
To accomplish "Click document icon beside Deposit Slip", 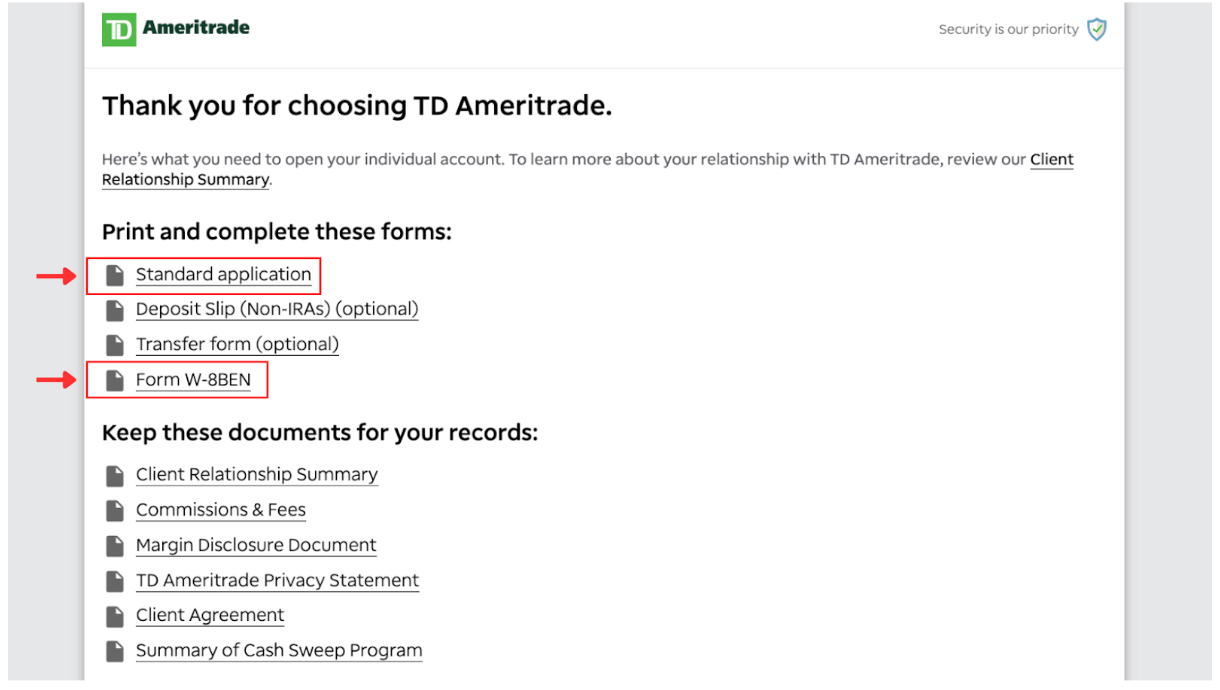I will pos(116,310).
